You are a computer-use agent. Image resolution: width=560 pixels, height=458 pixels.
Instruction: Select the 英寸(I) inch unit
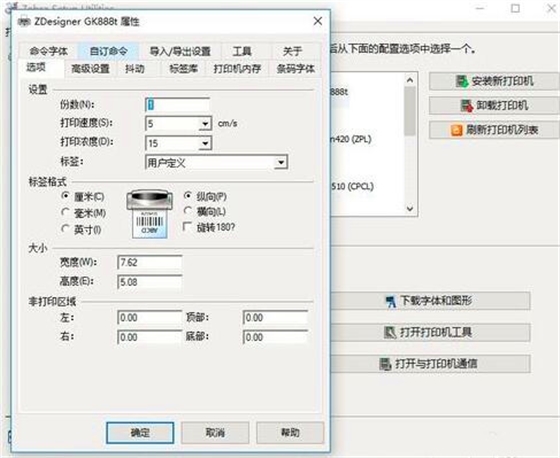tap(65, 228)
